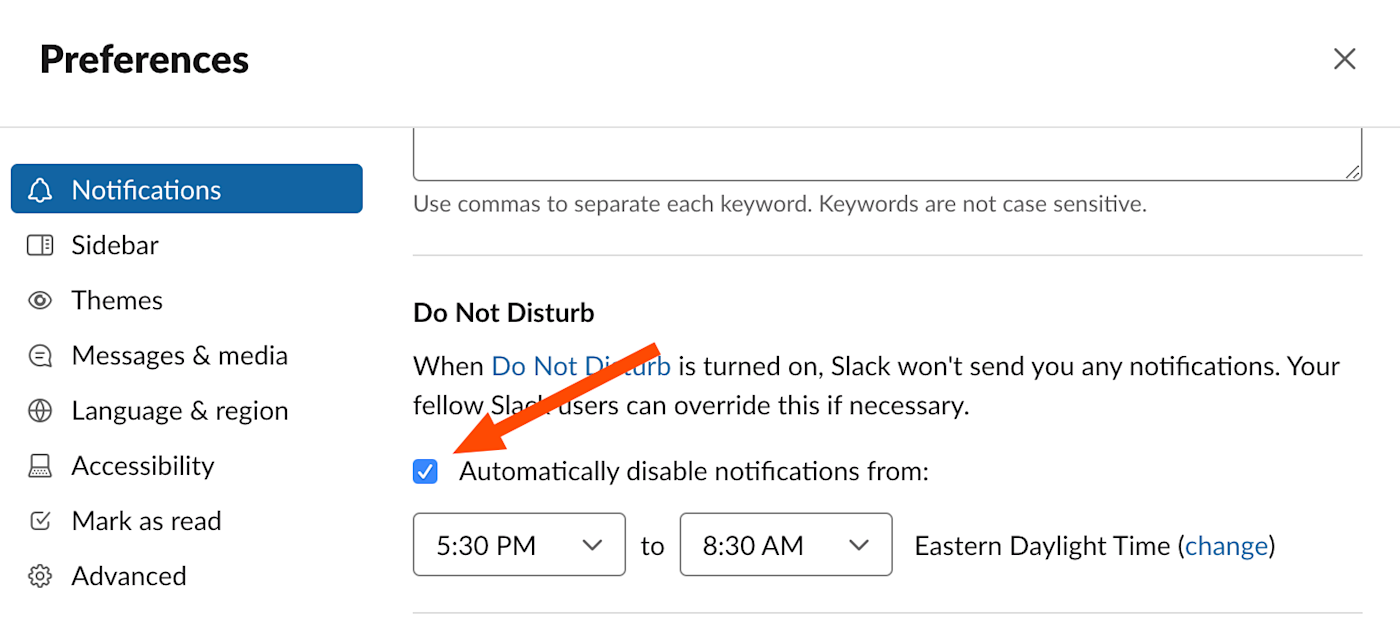Viewport: 1400px width, 644px height.
Task: Open the Advanced preferences section
Action: tap(128, 574)
